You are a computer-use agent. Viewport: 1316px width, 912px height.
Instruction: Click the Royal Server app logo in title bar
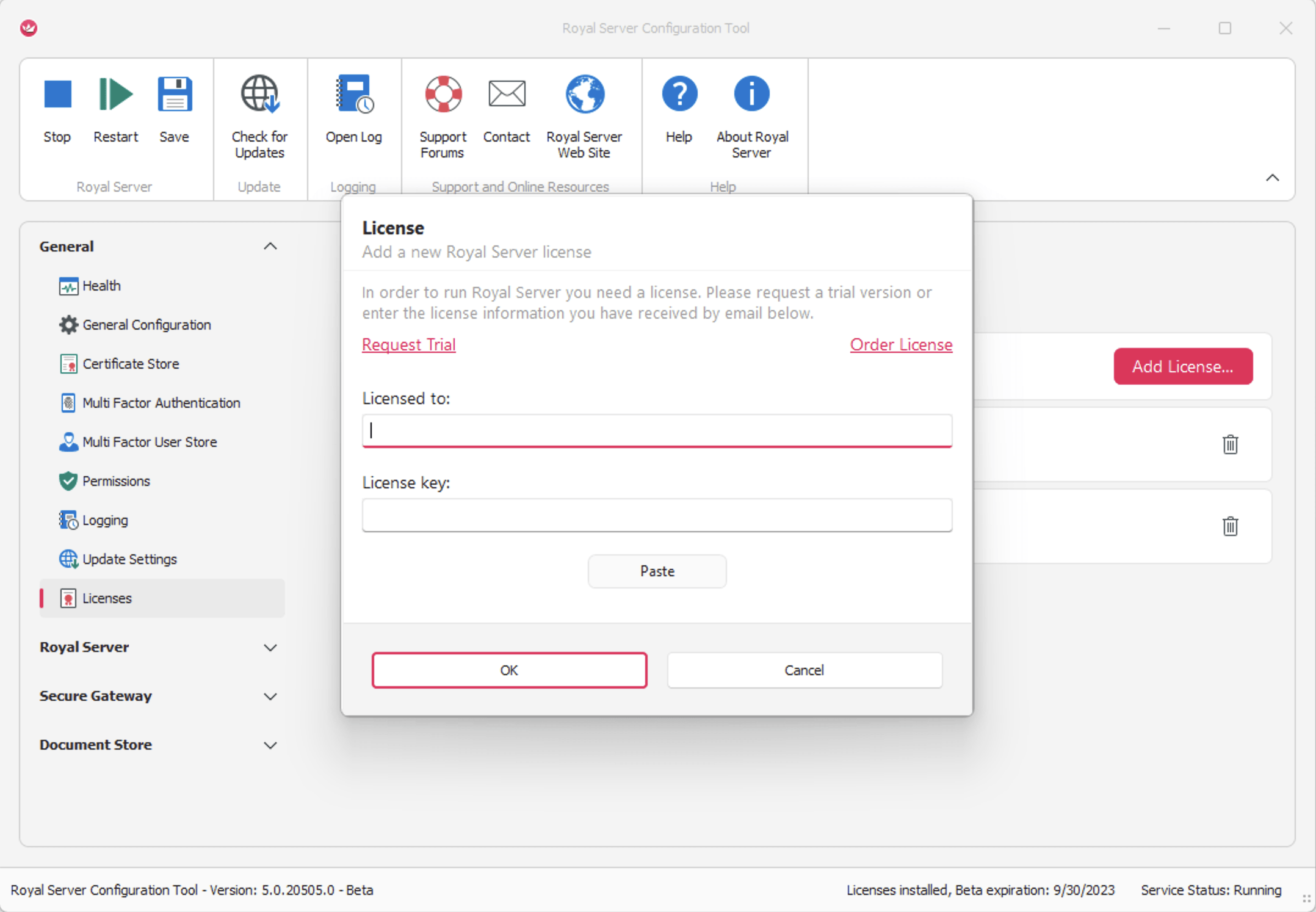point(29,28)
